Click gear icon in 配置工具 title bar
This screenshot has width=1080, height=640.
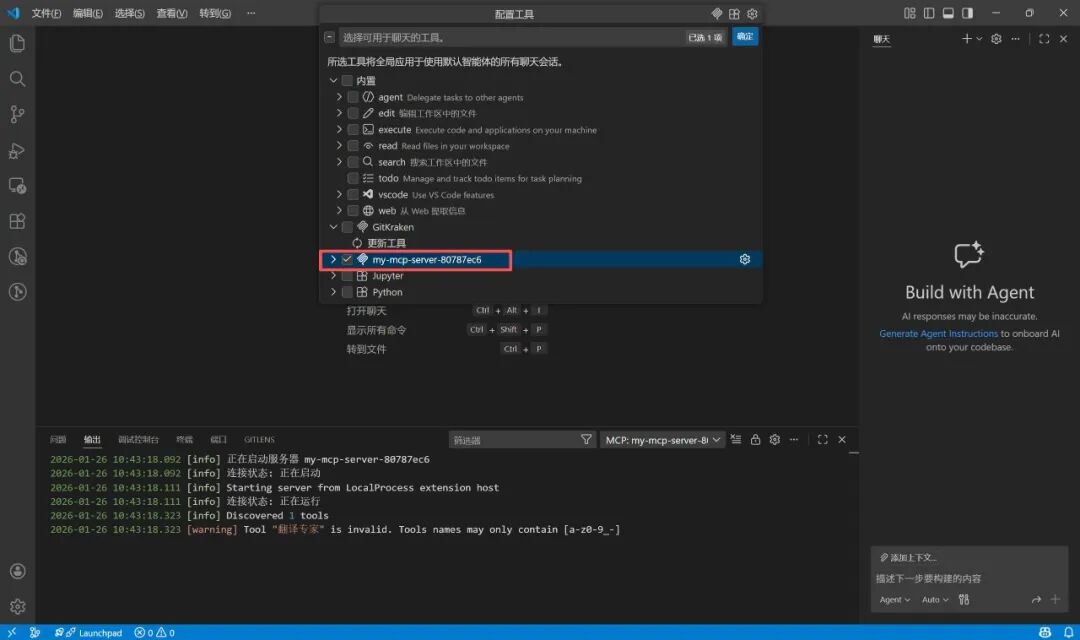tap(752, 14)
